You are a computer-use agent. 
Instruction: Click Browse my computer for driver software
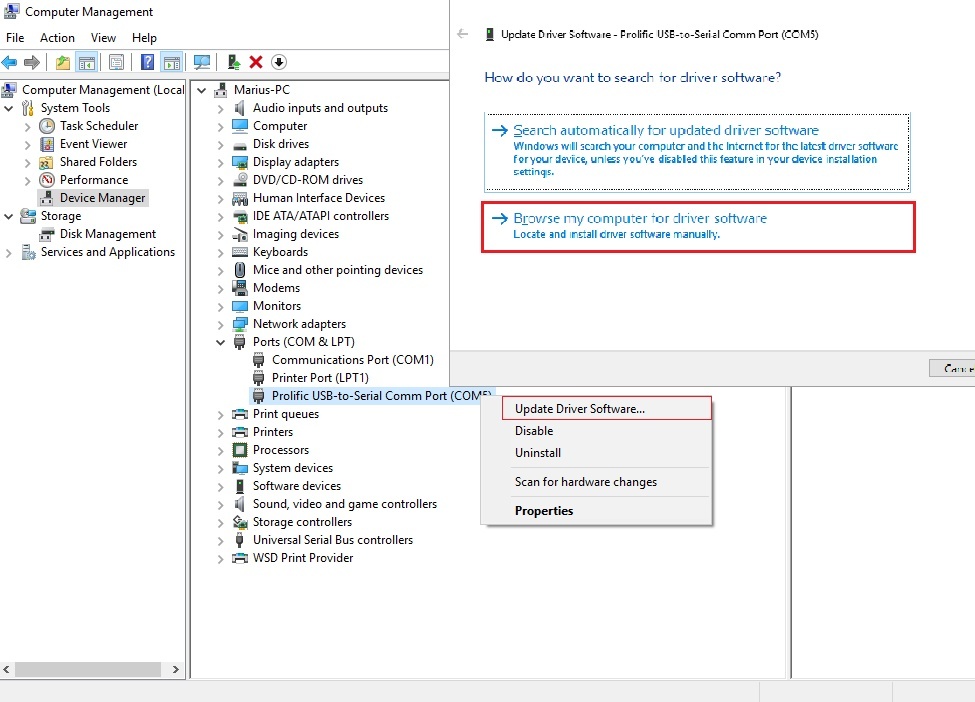(x=639, y=218)
